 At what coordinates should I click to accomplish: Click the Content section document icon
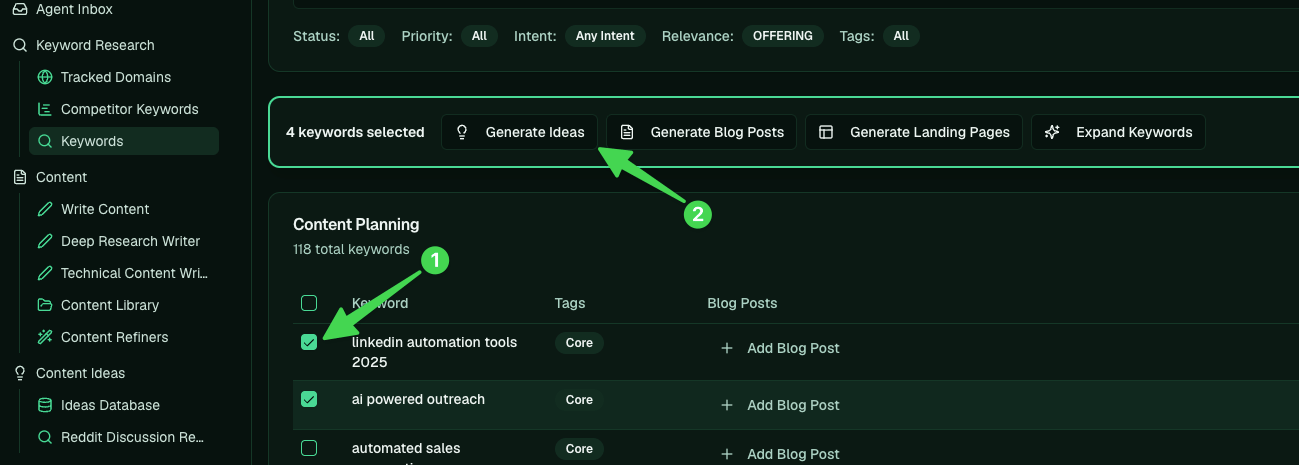[x=19, y=177]
